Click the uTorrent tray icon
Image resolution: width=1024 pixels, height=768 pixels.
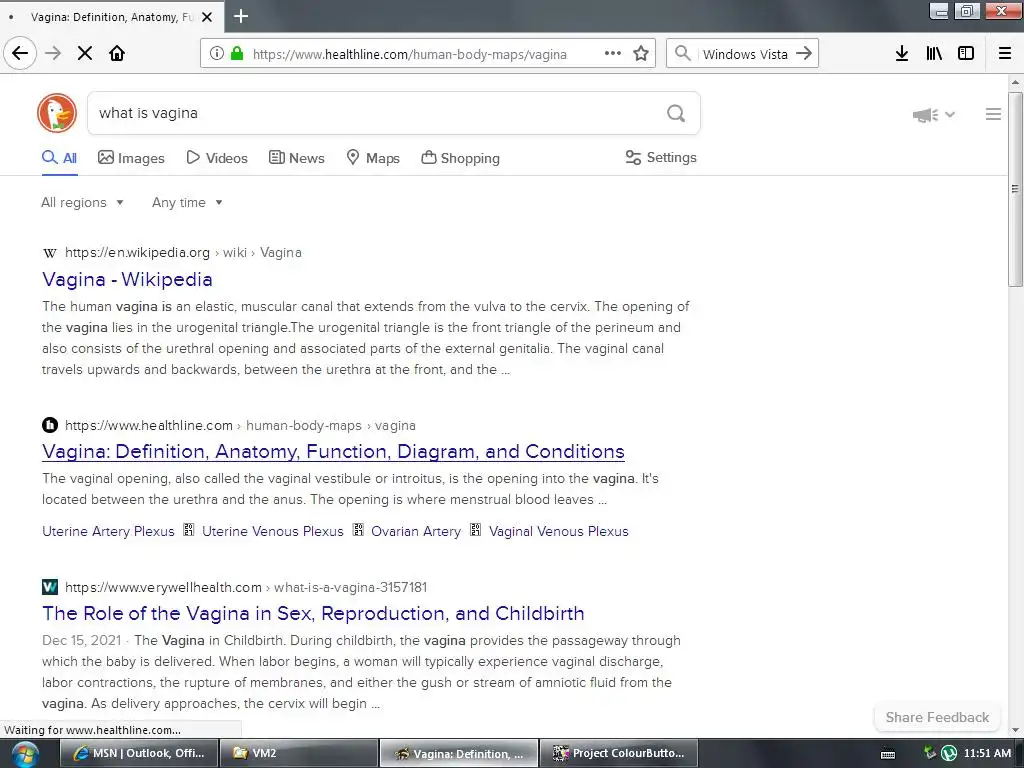(x=949, y=753)
